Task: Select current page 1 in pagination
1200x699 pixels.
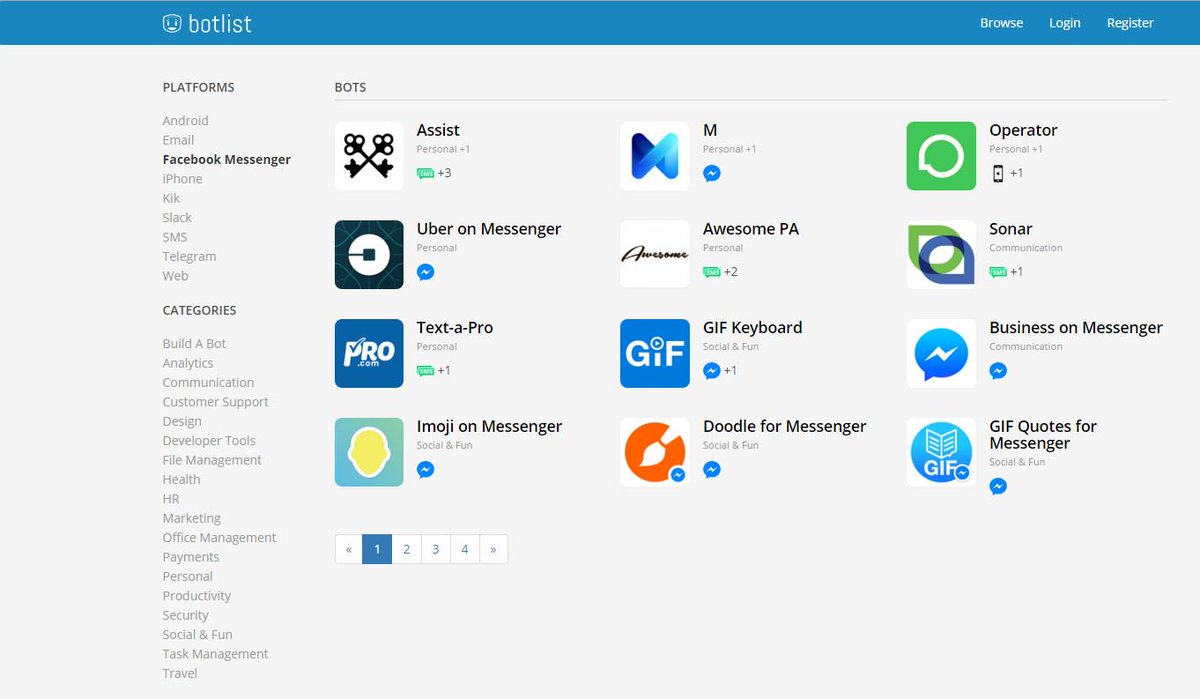Action: tap(377, 549)
